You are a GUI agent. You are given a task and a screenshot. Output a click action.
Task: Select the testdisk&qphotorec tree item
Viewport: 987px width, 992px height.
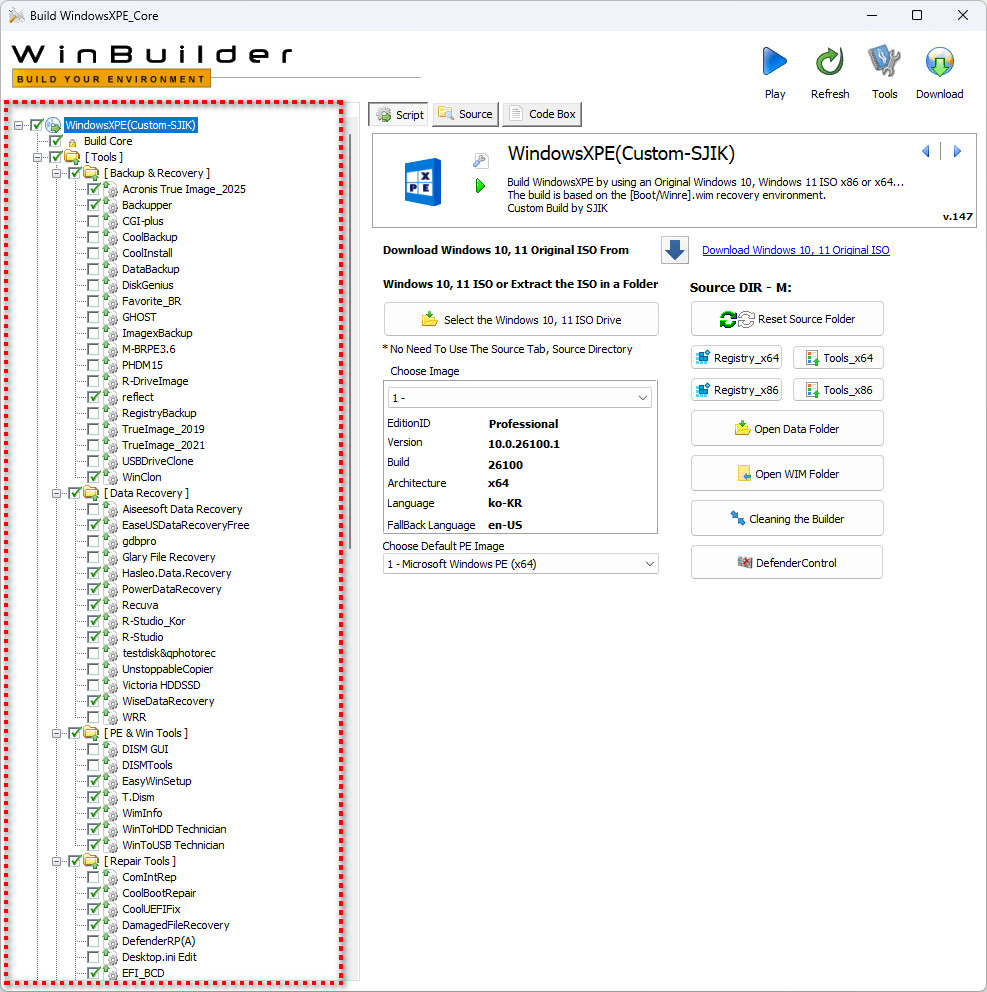click(169, 654)
